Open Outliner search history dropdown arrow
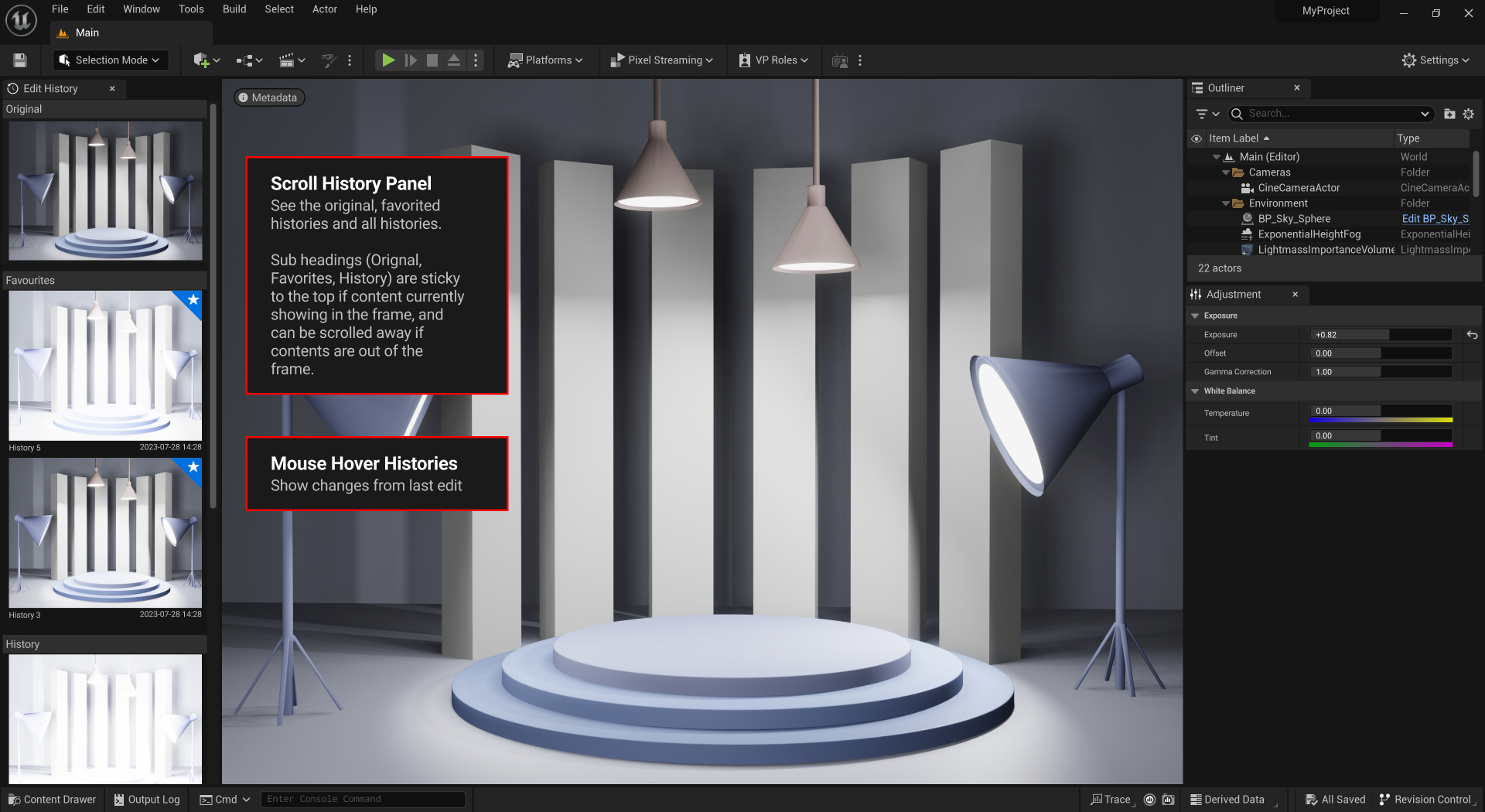 pos(1425,114)
